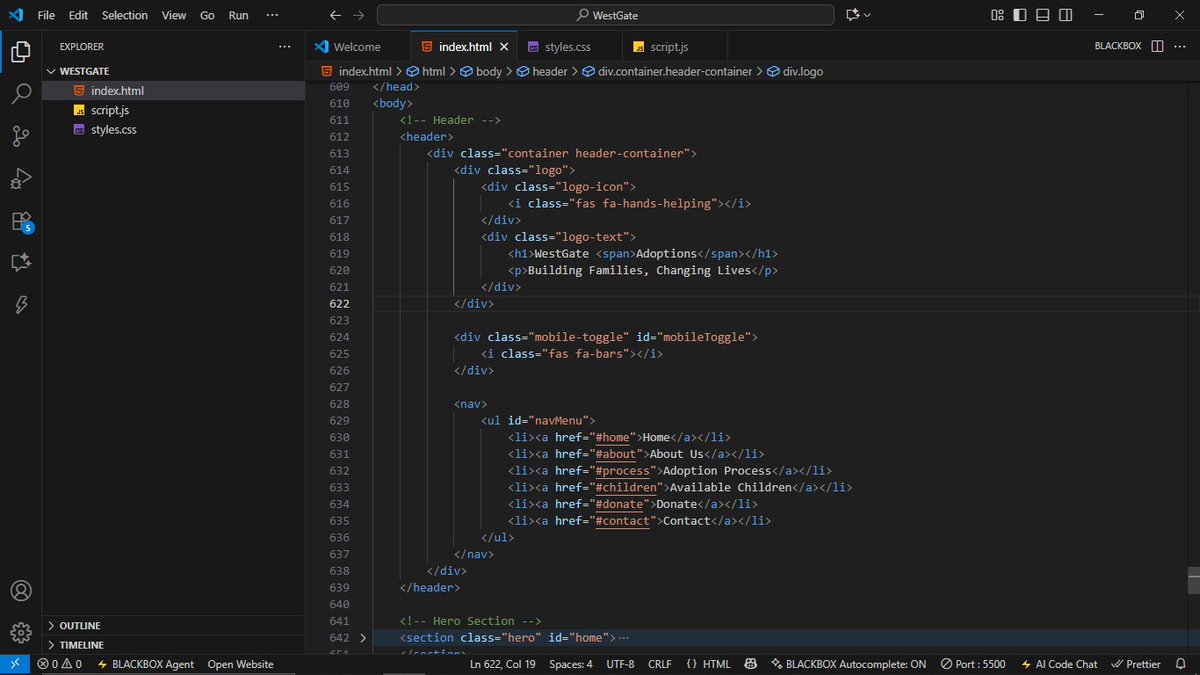Open the notifications bell
This screenshot has height=675, width=1200.
point(1181,664)
